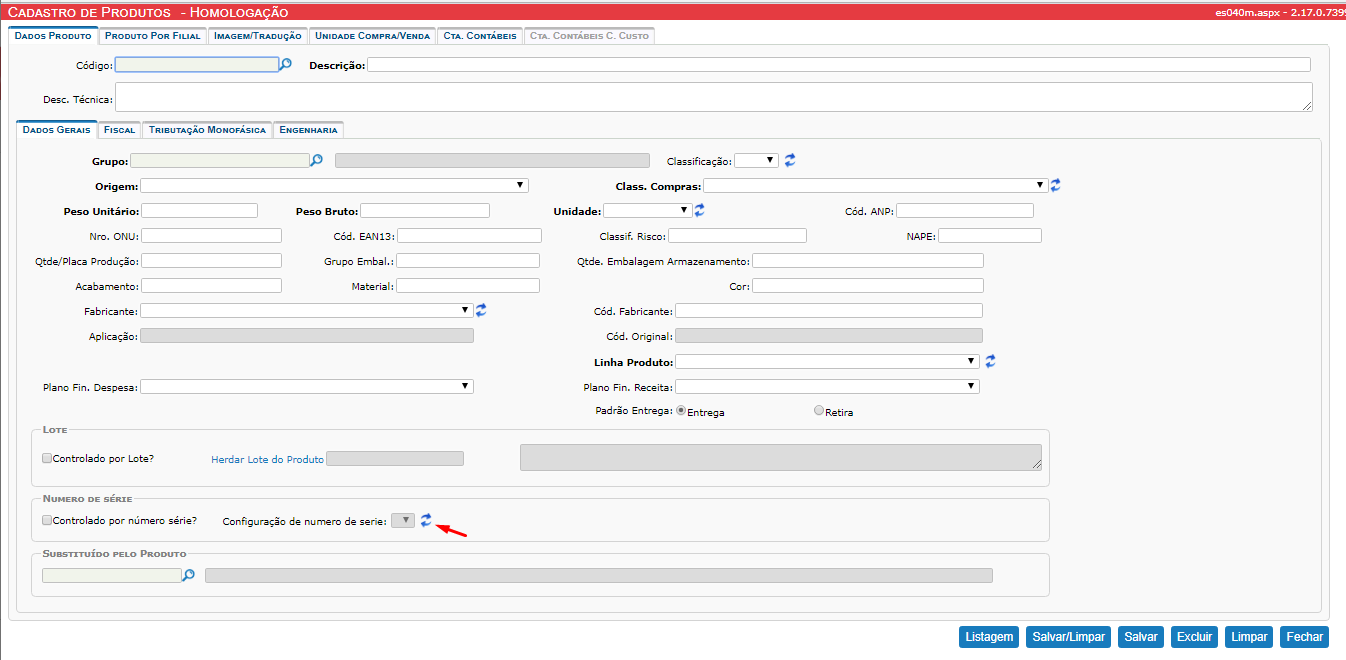Focus the Qtde. Embalagem Armazenamento field
Screen dimensions: 1346x660
pyautogui.click(x=868, y=260)
